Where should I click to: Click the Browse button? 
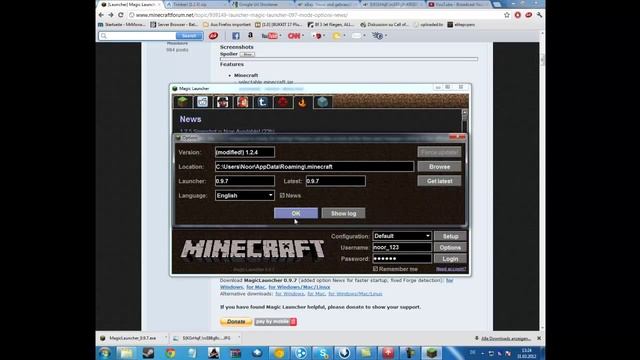point(439,167)
